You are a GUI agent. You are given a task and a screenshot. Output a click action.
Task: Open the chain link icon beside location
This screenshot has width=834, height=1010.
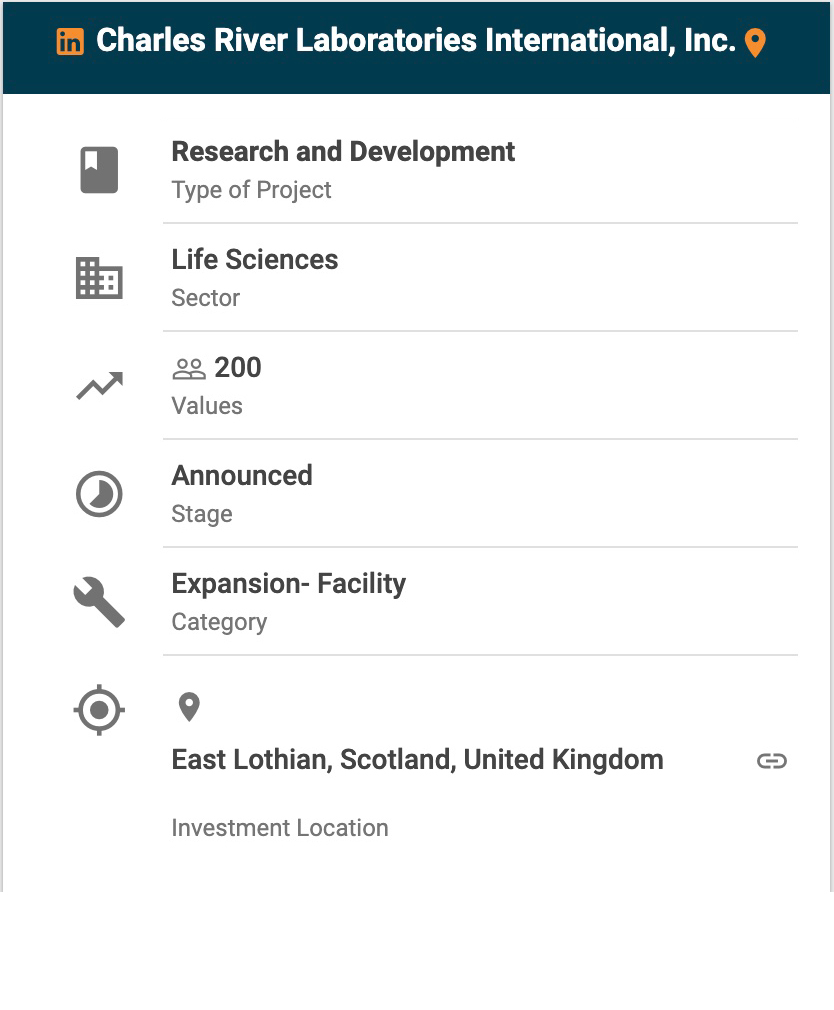click(771, 761)
